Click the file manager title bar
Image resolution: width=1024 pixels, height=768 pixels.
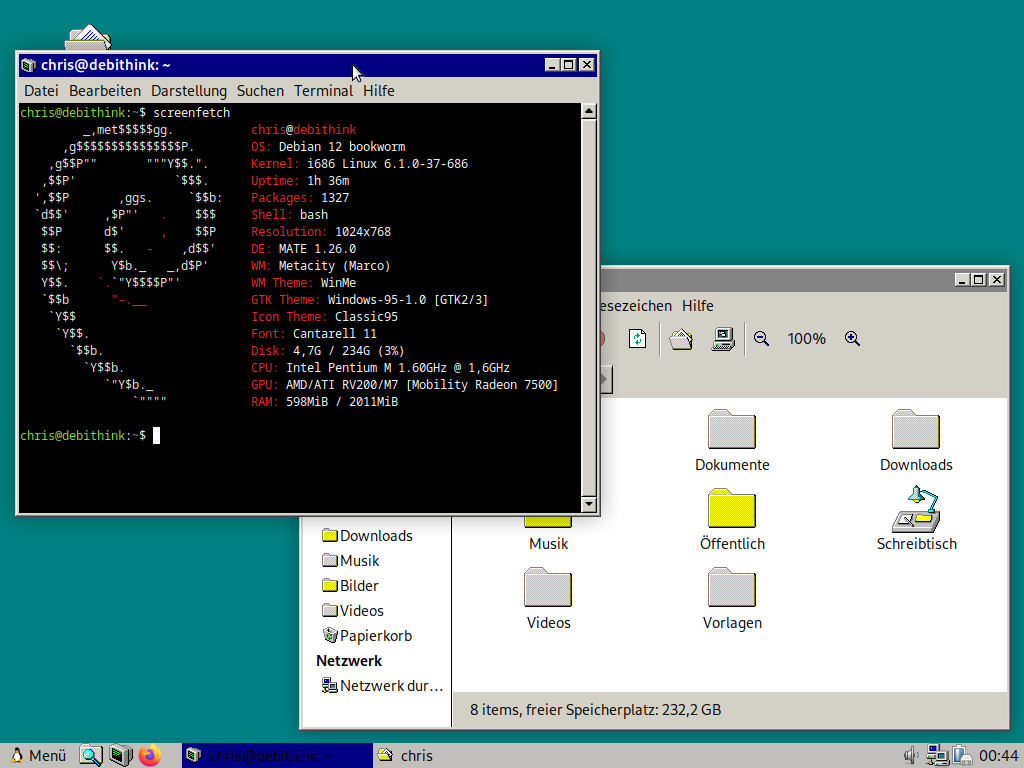point(777,280)
